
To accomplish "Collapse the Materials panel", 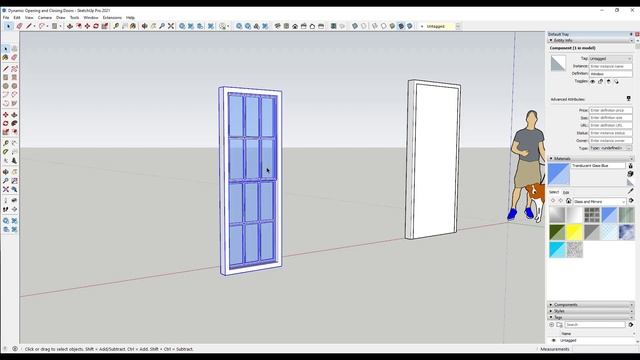I will [x=591, y=158].
